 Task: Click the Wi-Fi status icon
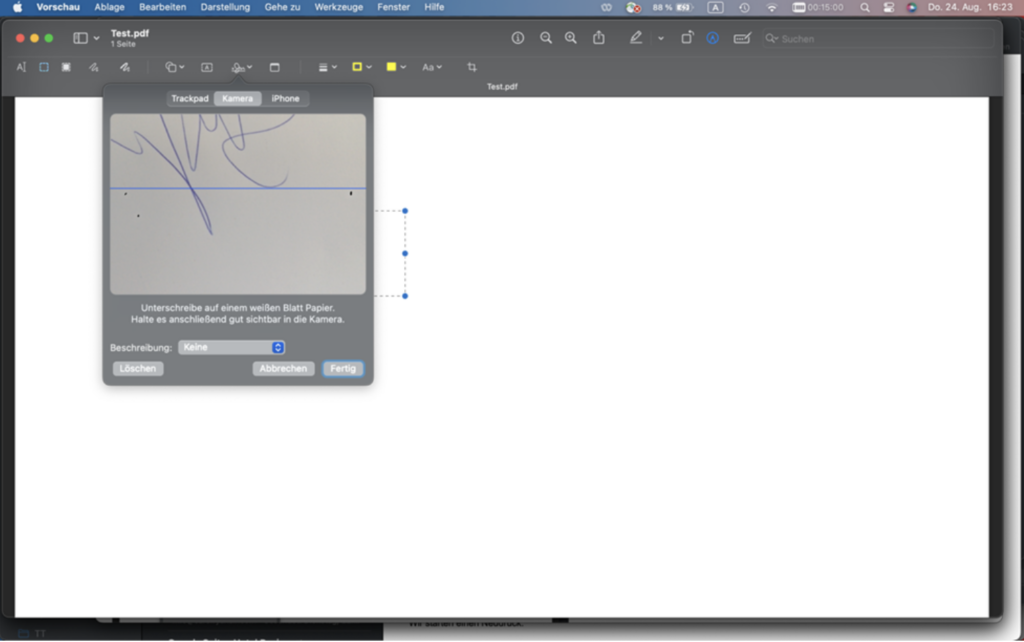point(771,8)
